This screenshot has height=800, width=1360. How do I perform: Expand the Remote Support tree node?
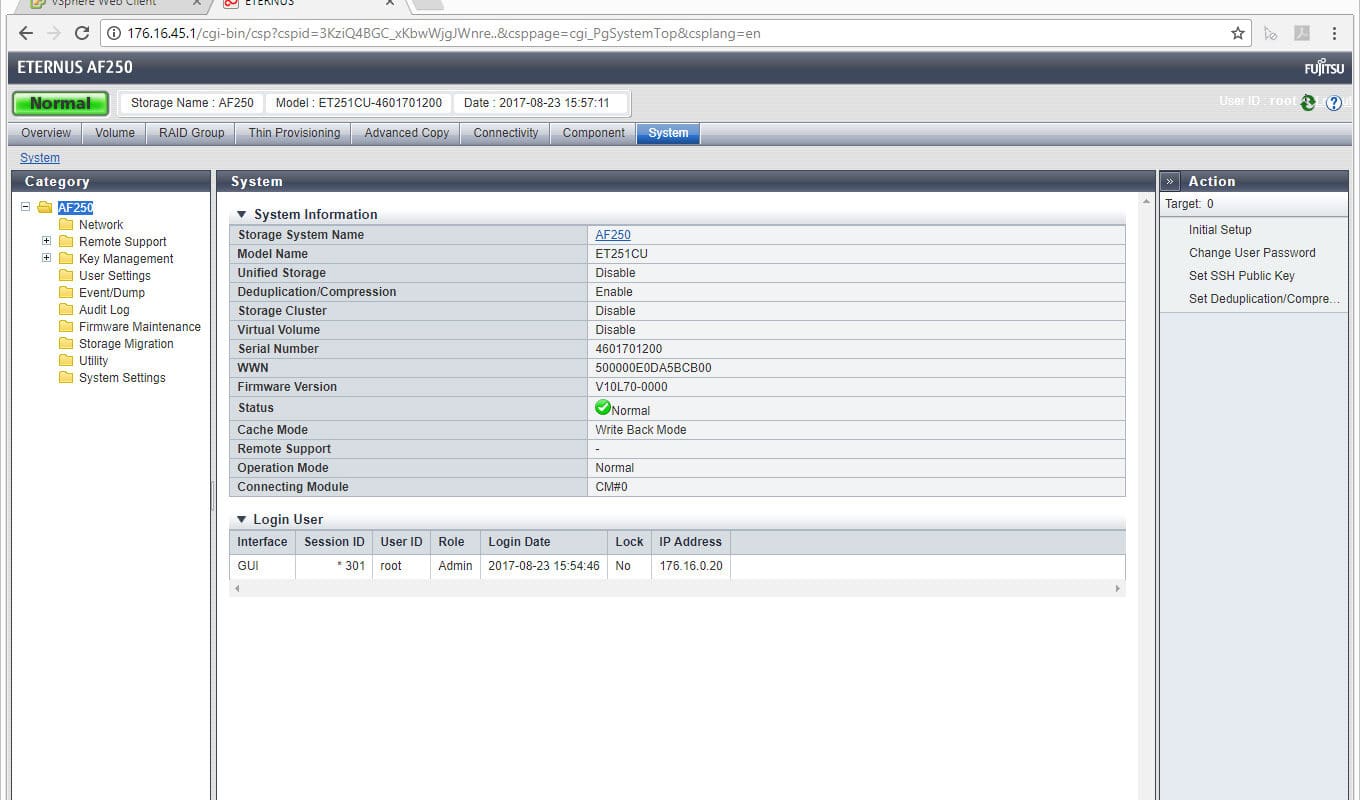tap(46, 241)
